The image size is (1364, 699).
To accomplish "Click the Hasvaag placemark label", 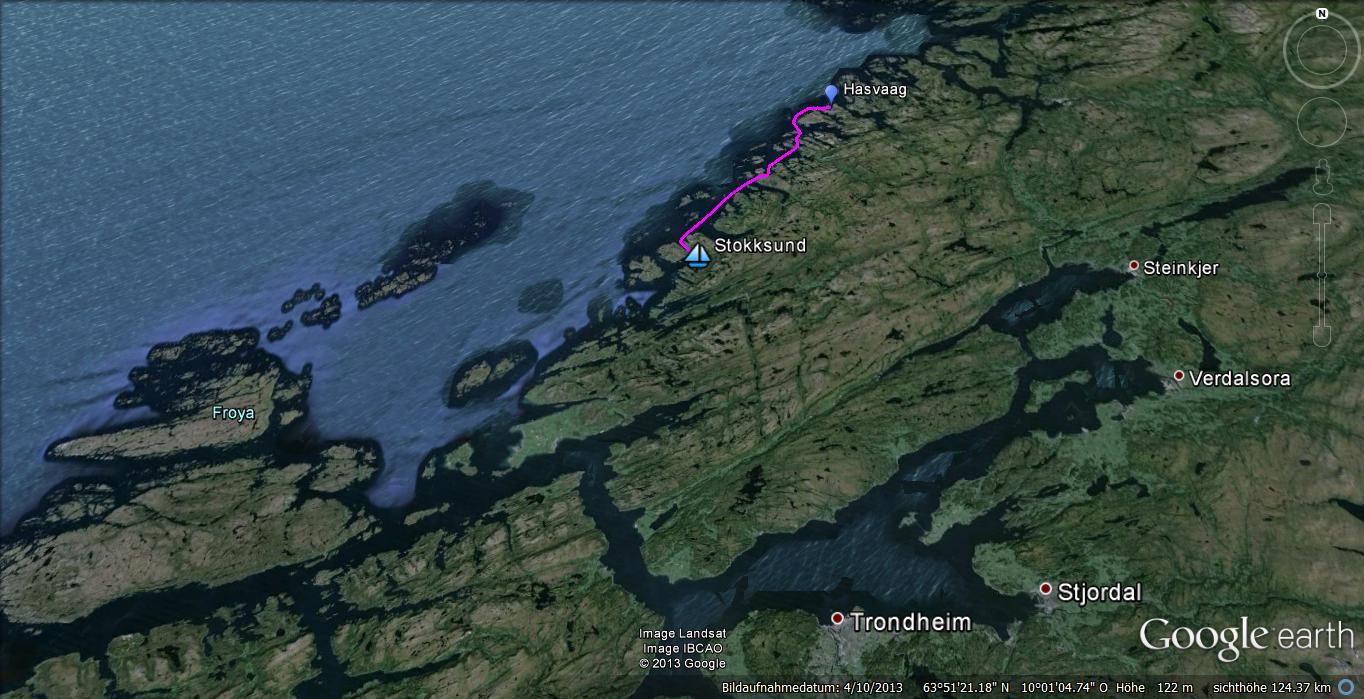I will click(867, 89).
